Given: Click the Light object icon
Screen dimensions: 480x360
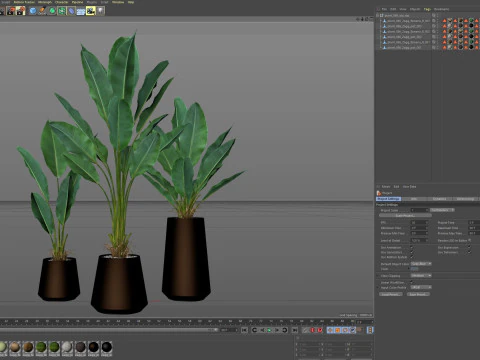Looking at the screenshot, I should pos(100,11).
